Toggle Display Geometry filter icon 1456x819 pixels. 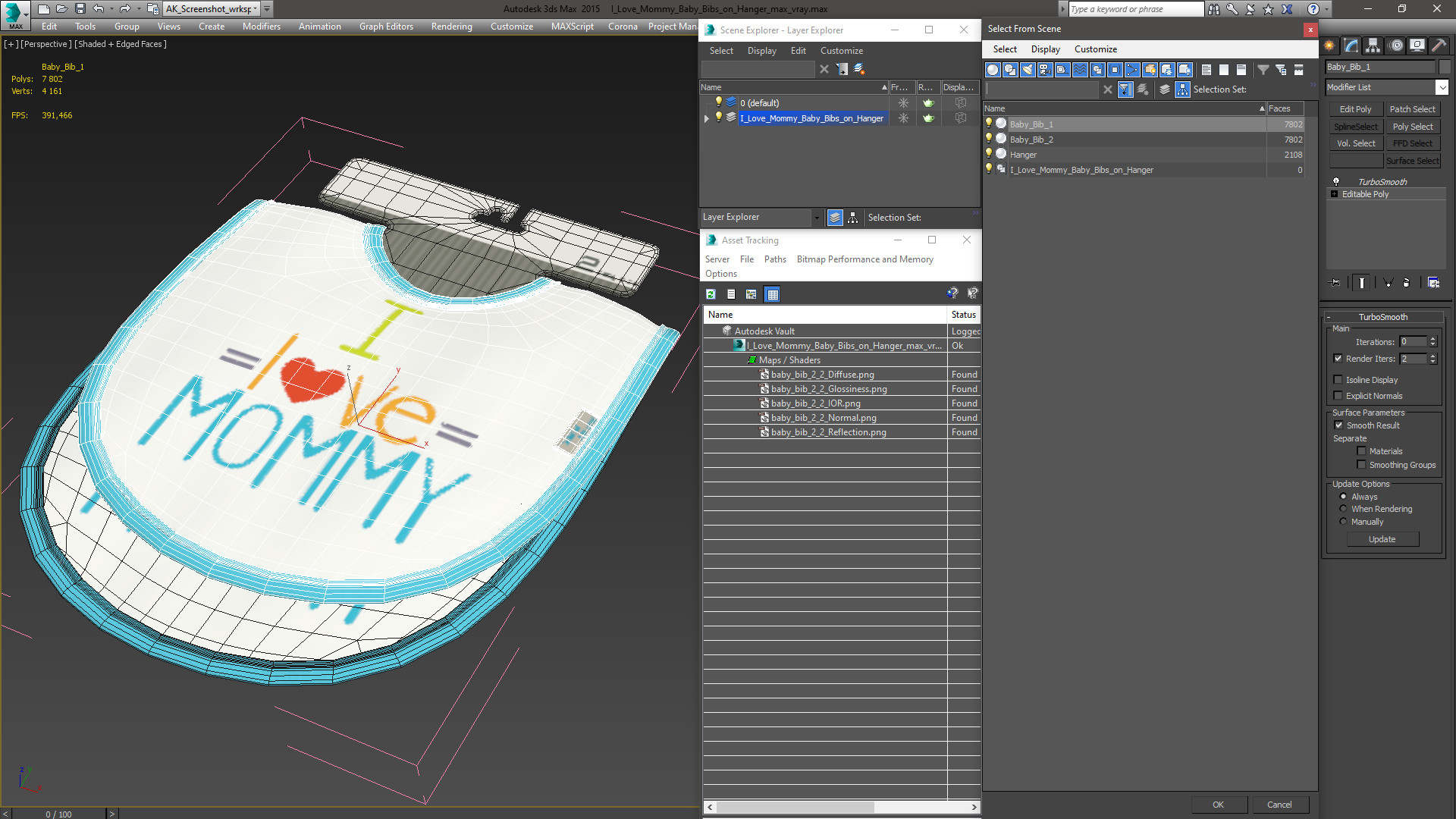pyautogui.click(x=993, y=70)
